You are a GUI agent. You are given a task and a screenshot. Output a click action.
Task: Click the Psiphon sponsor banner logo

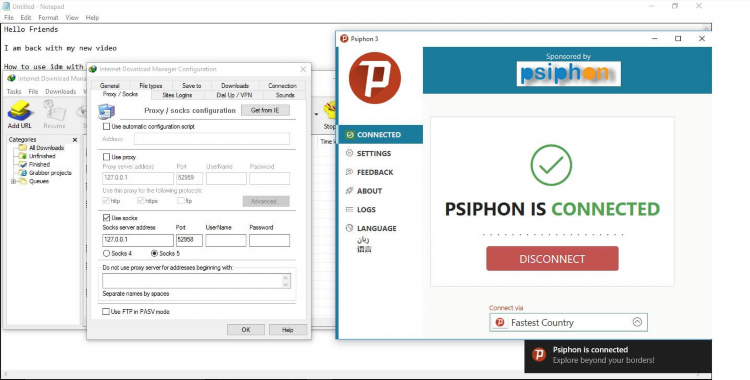tap(568, 73)
